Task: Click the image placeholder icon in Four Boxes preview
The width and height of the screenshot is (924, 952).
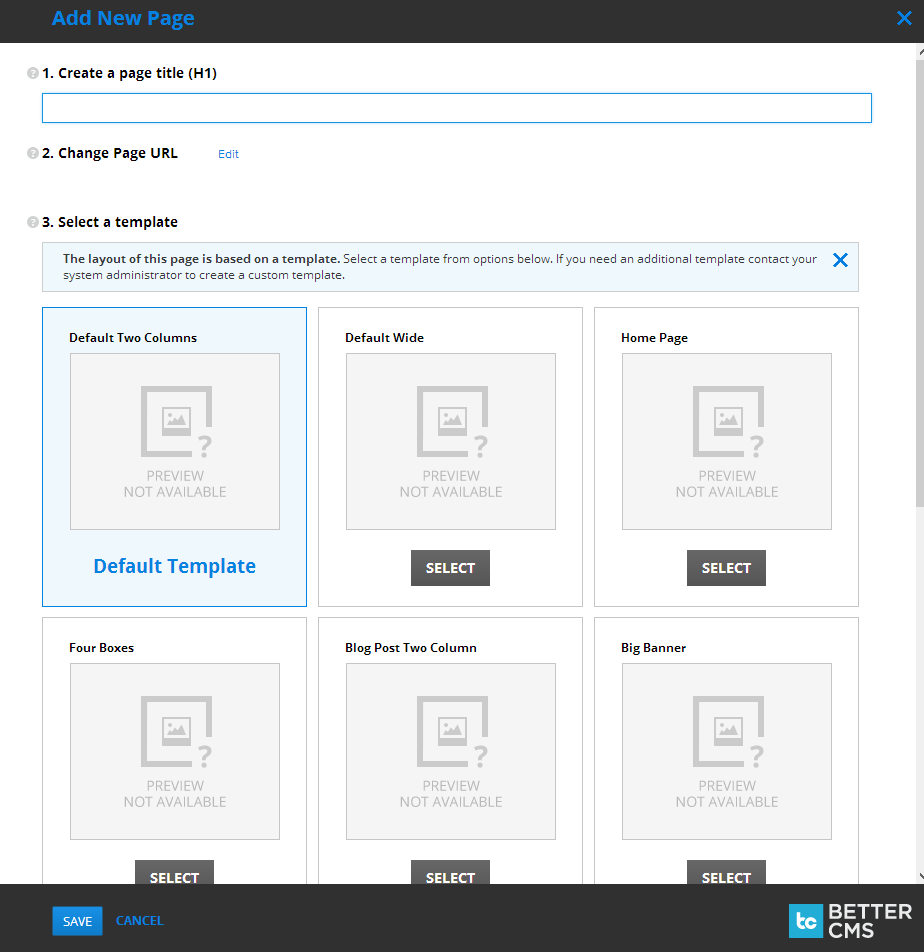Action: [174, 731]
